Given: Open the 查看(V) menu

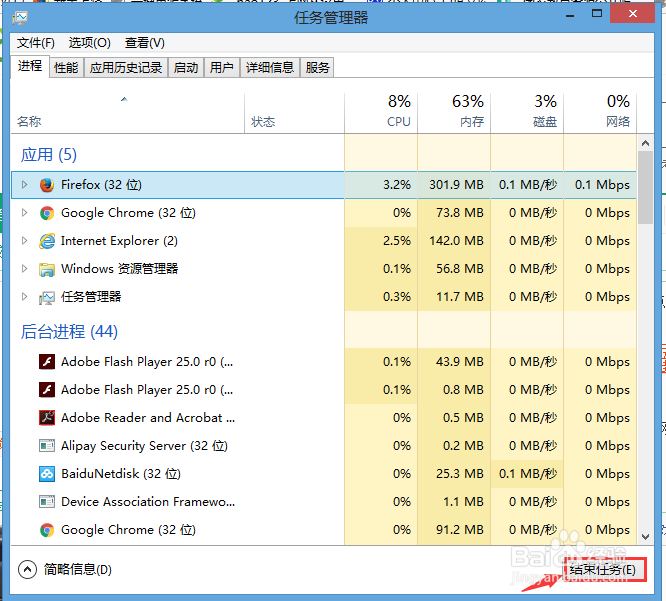Looking at the screenshot, I should click(x=144, y=43).
